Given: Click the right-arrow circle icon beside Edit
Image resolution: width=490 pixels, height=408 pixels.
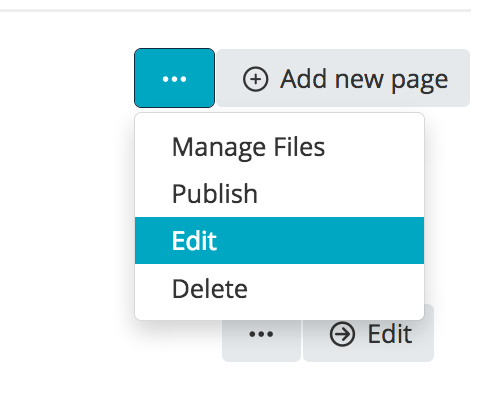Looking at the screenshot, I should 342,334.
